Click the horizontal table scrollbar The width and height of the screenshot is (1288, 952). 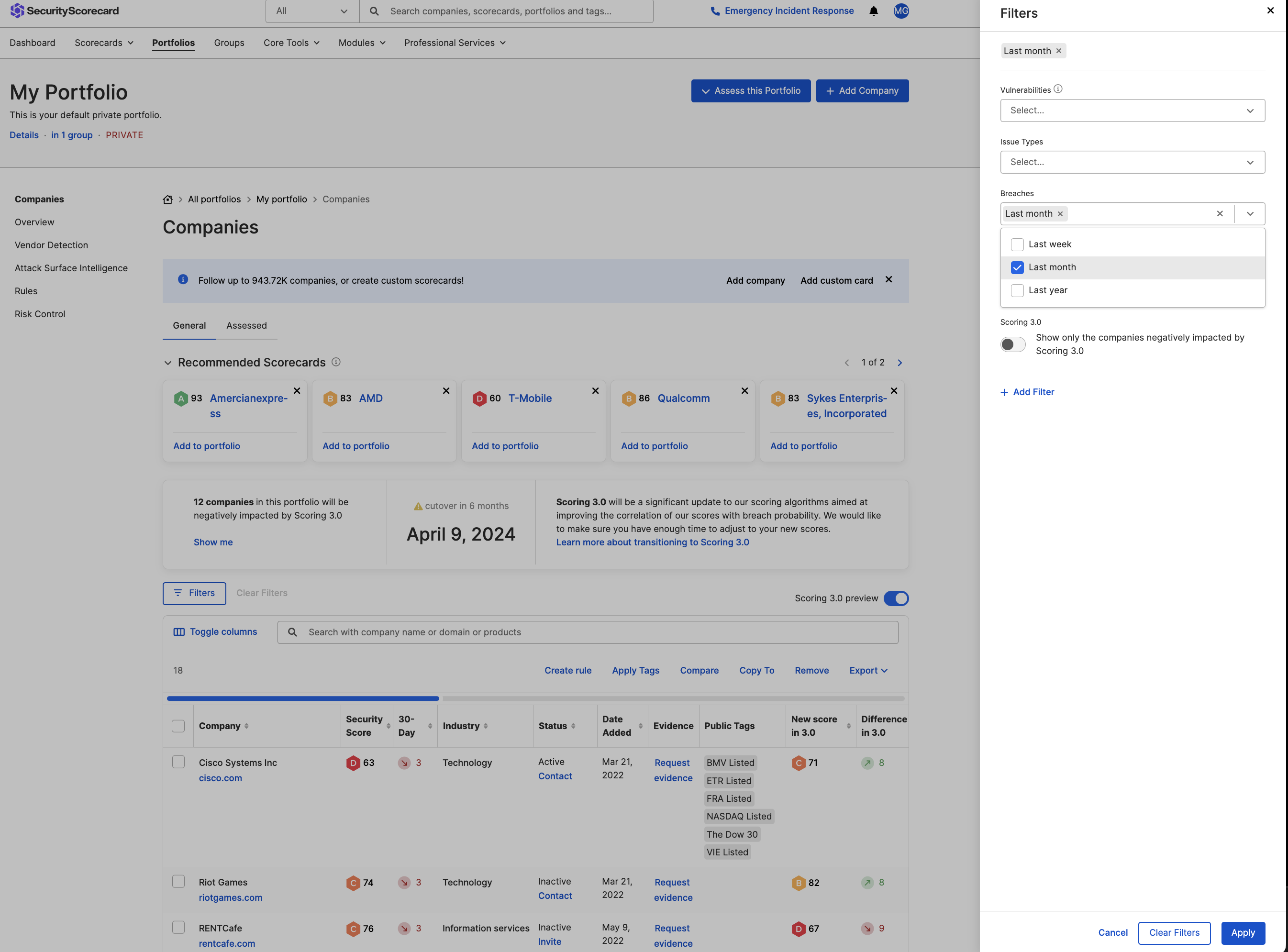point(303,698)
